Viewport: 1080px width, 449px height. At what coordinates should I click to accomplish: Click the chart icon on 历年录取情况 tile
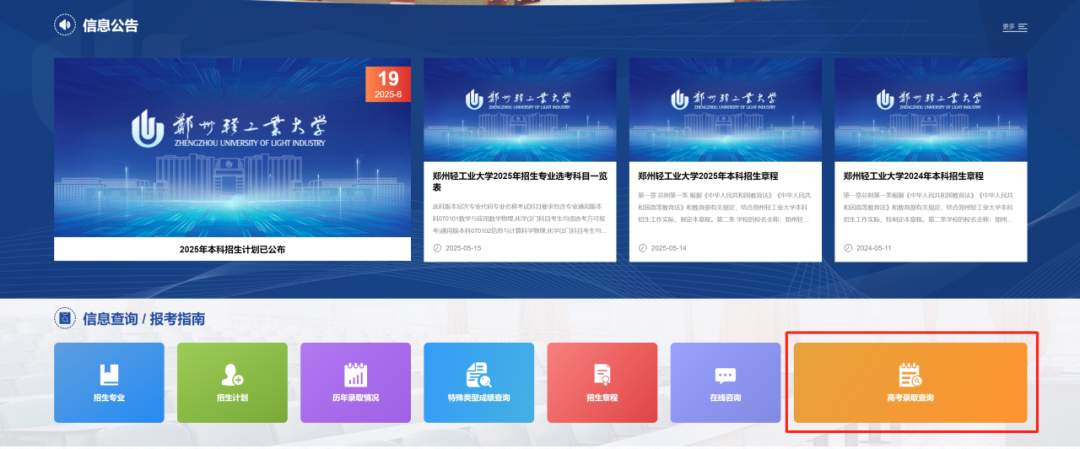[x=355, y=375]
